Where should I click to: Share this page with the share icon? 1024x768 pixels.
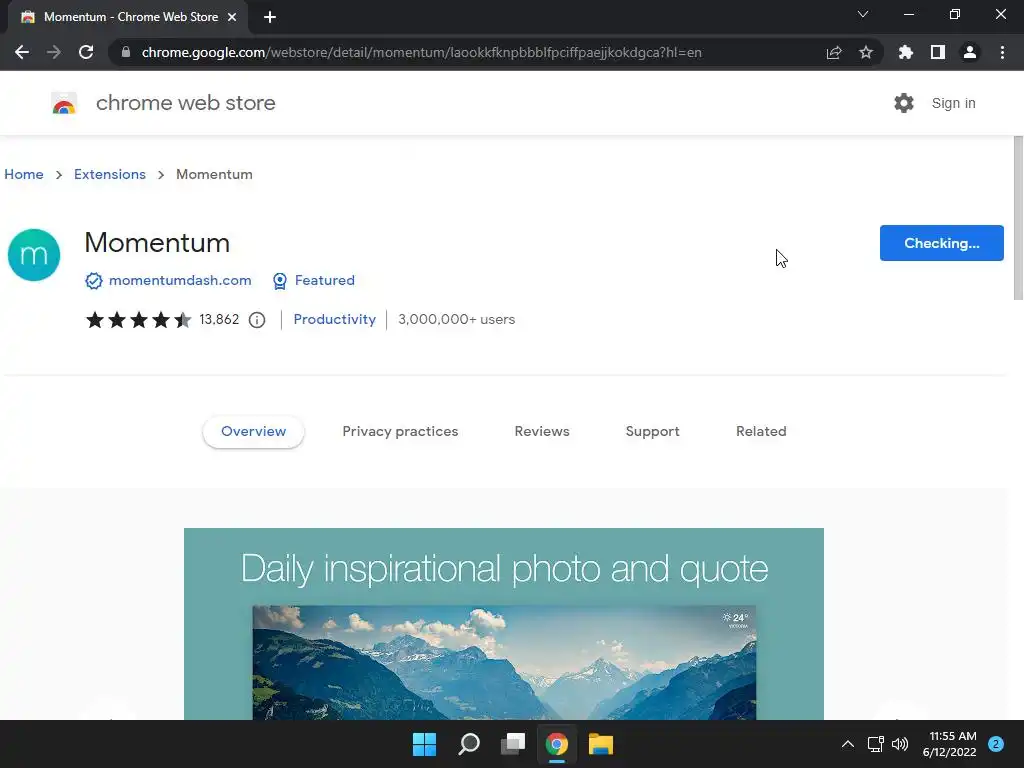(834, 52)
